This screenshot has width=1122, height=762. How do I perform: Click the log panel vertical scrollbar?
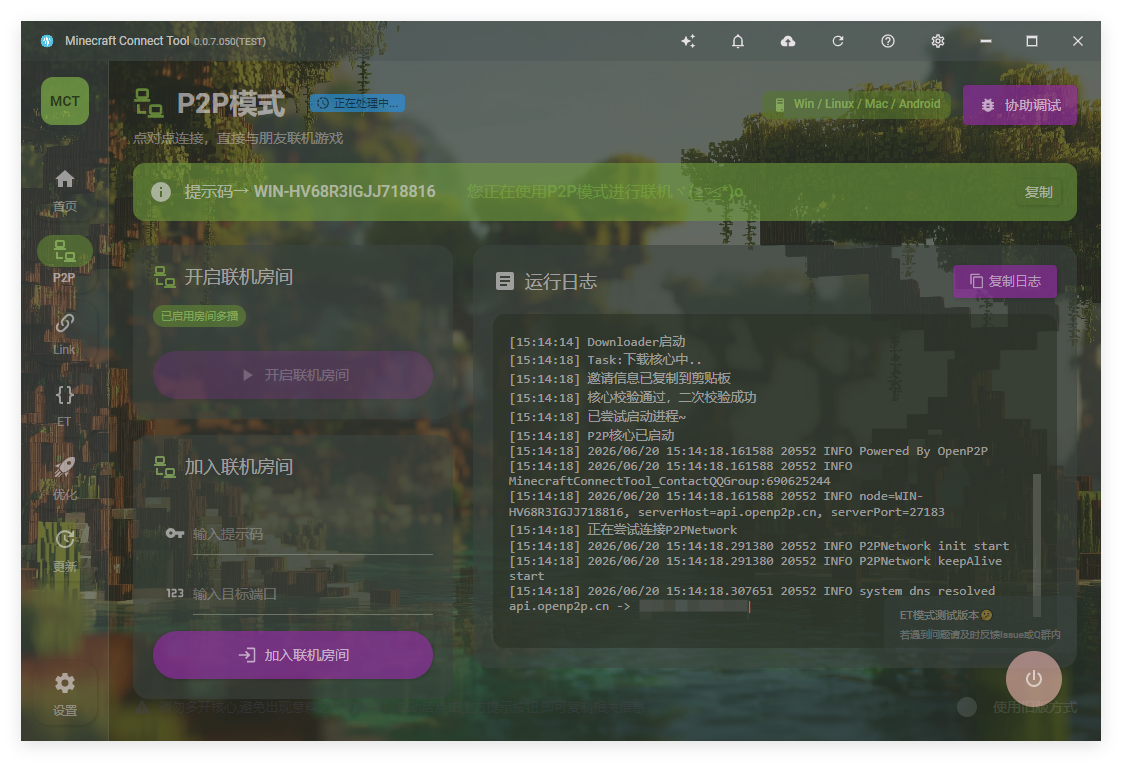pos(1036,544)
